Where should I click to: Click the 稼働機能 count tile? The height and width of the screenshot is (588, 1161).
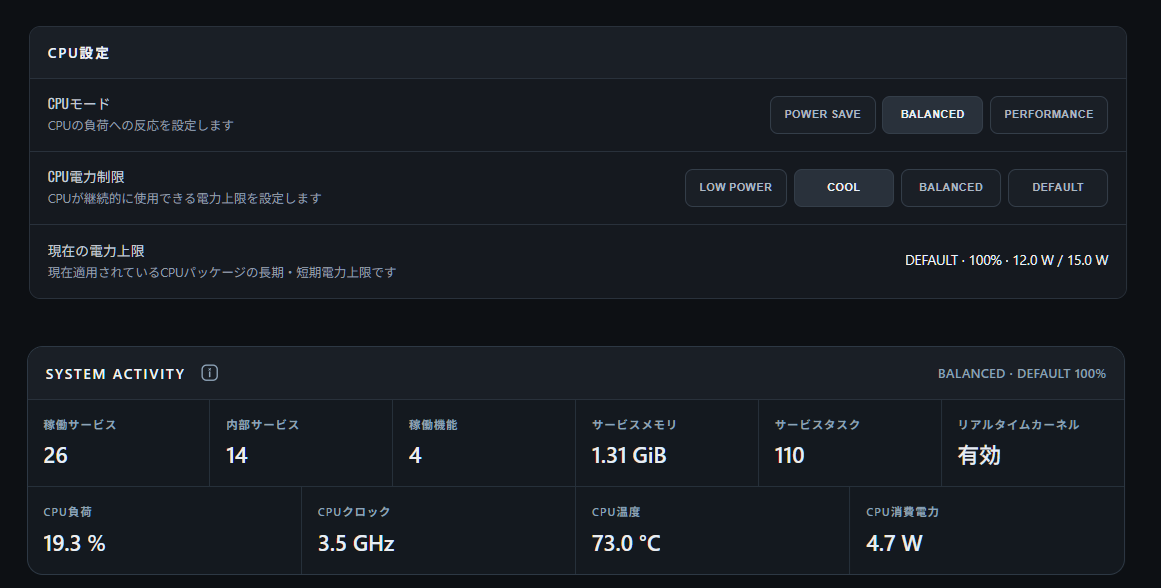[484, 443]
